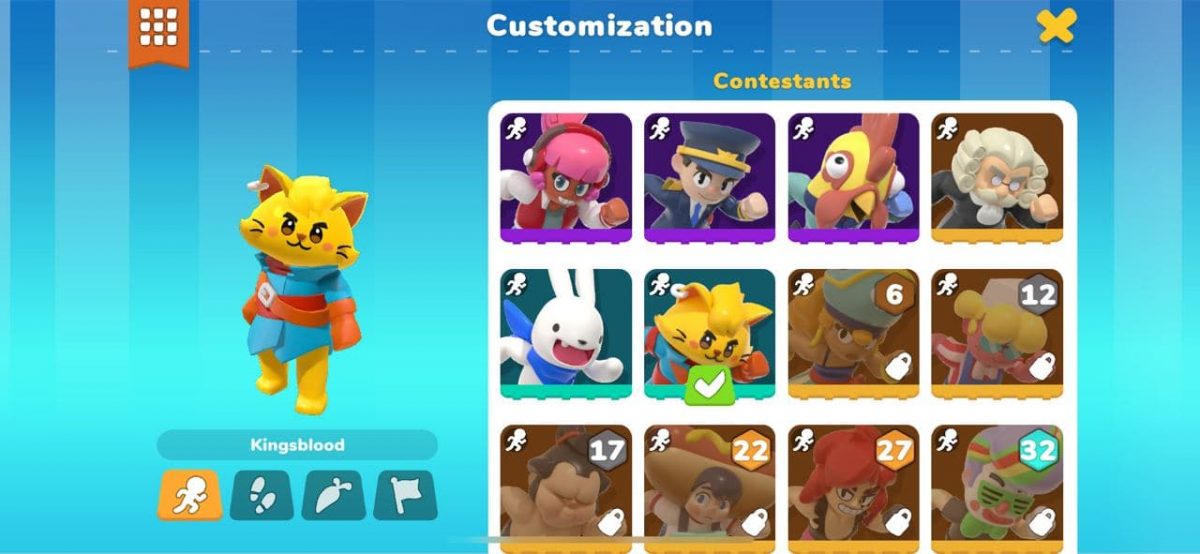Select the white bunny contestant
This screenshot has height=554, width=1200.
pyautogui.click(x=566, y=334)
